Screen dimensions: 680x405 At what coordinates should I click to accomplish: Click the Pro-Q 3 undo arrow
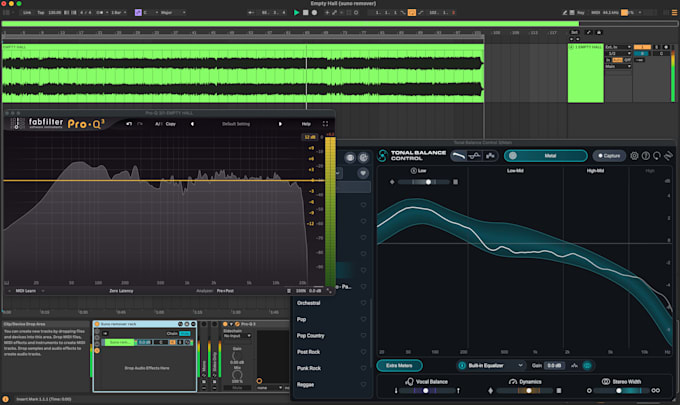click(129, 124)
